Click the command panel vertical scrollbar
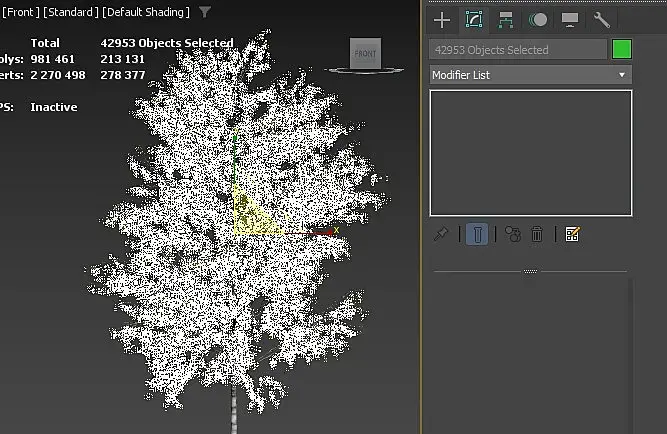Image resolution: width=667 pixels, height=434 pixels. [x=630, y=356]
